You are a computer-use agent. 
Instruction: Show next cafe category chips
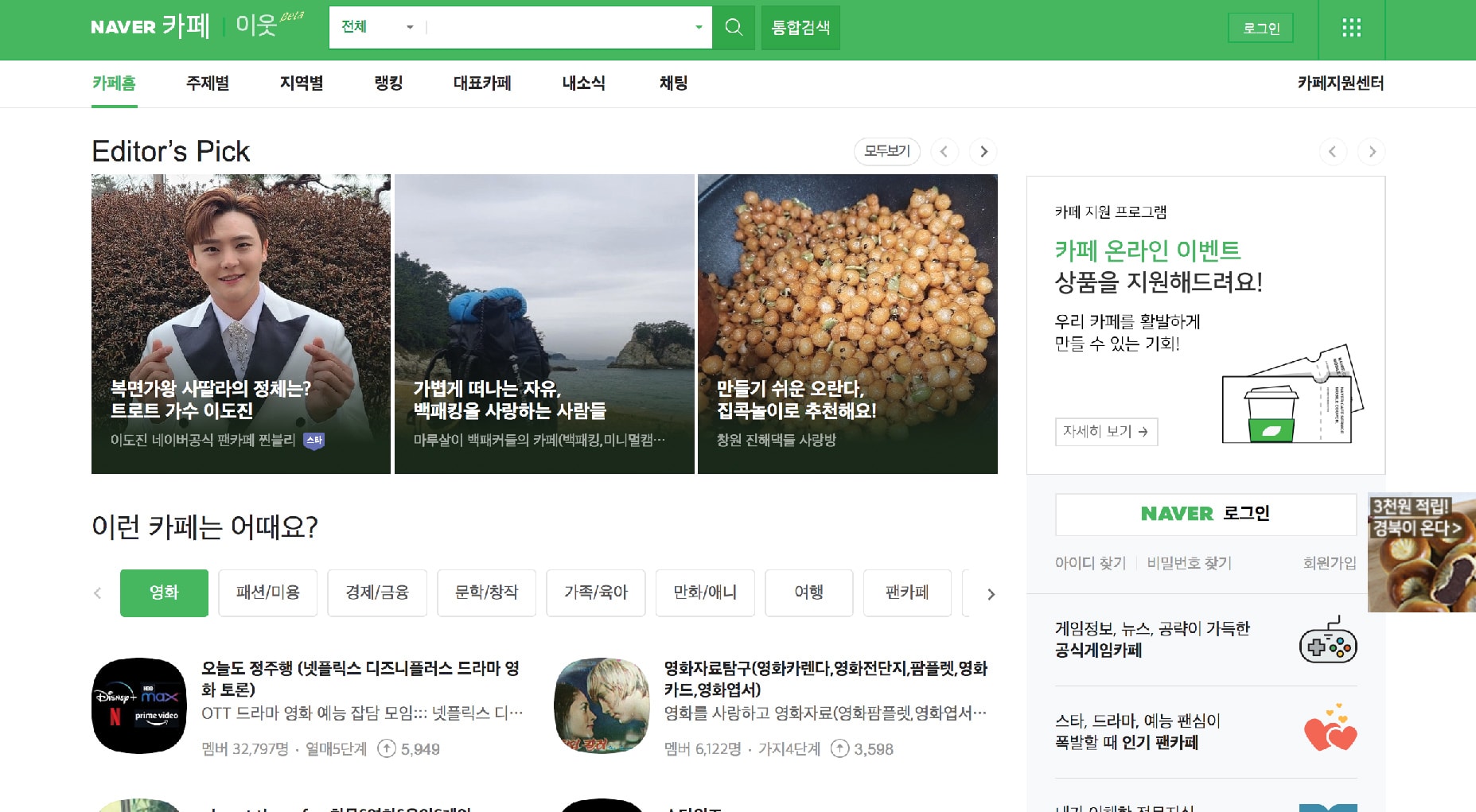pyautogui.click(x=991, y=594)
